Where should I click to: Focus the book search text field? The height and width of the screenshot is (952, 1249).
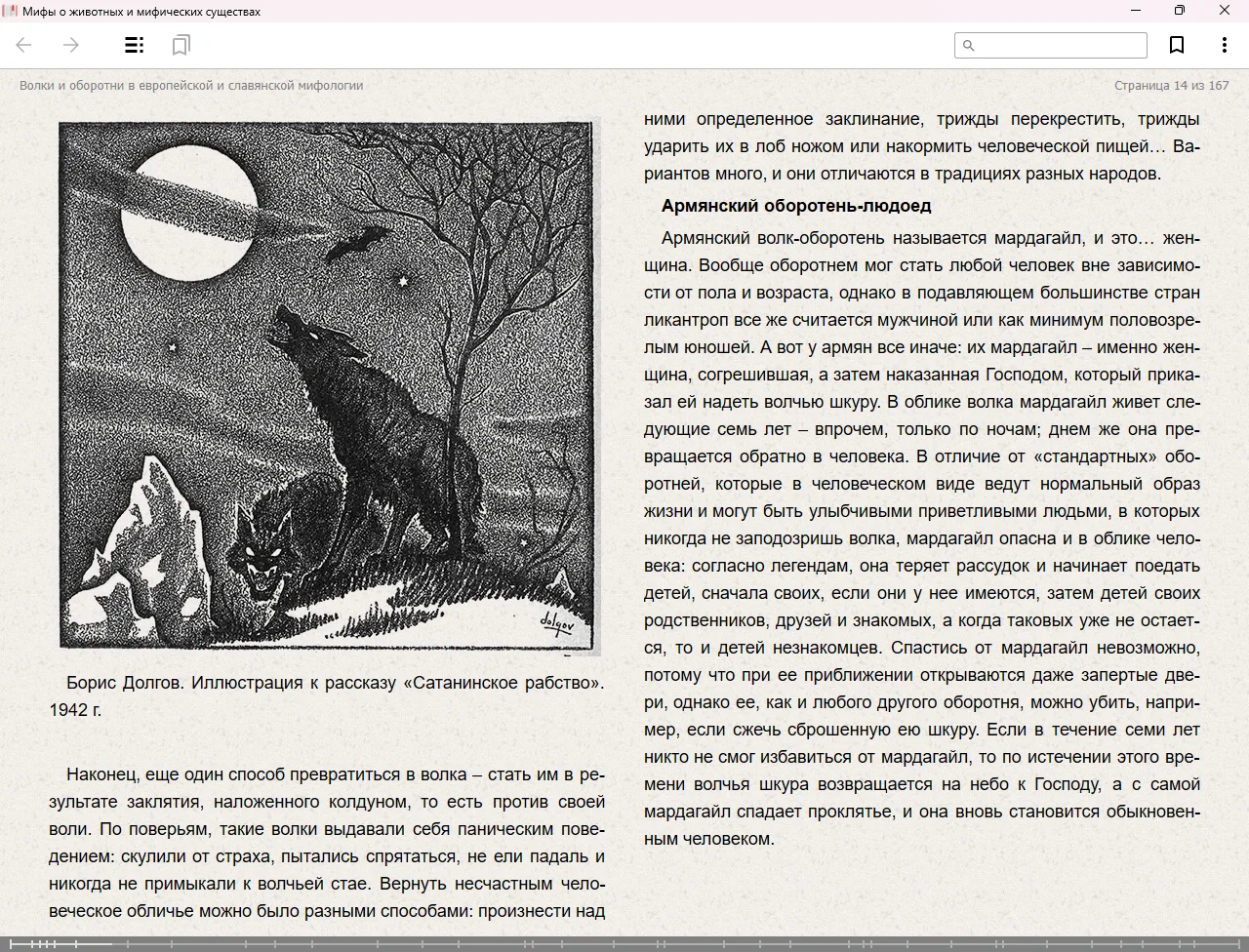(x=1060, y=45)
